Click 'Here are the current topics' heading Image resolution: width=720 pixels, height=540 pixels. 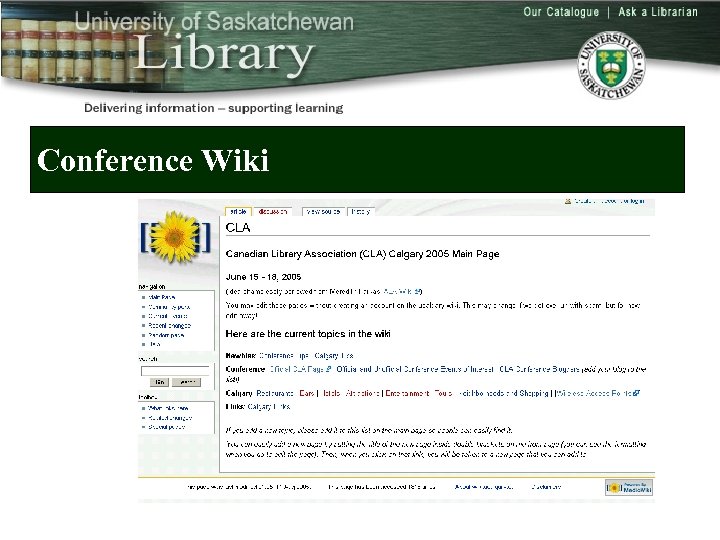pyautogui.click(x=308, y=334)
